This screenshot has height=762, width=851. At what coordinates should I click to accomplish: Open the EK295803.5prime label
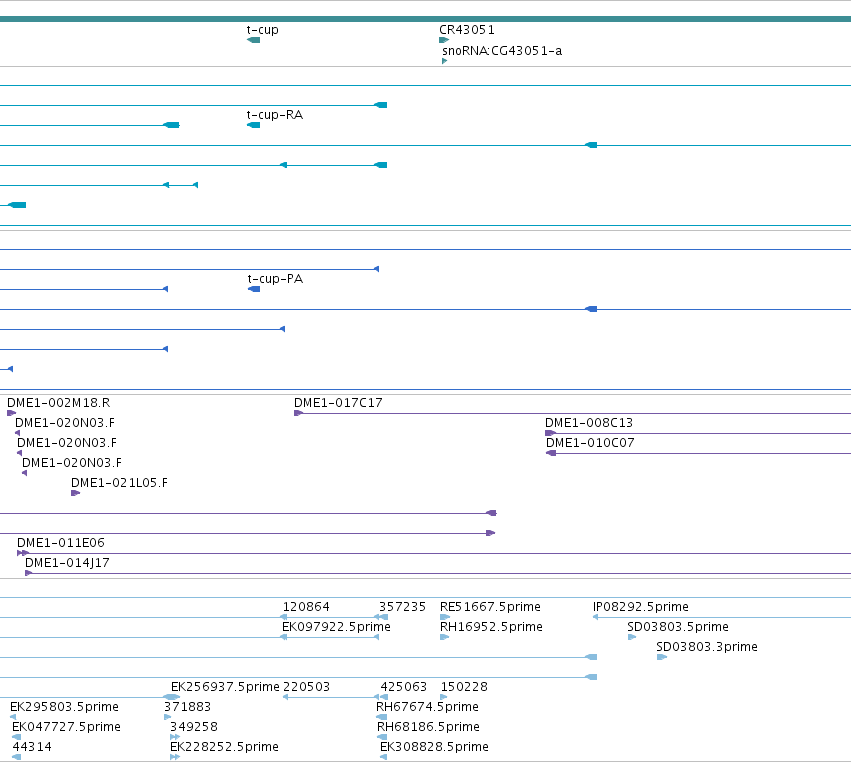click(64, 707)
